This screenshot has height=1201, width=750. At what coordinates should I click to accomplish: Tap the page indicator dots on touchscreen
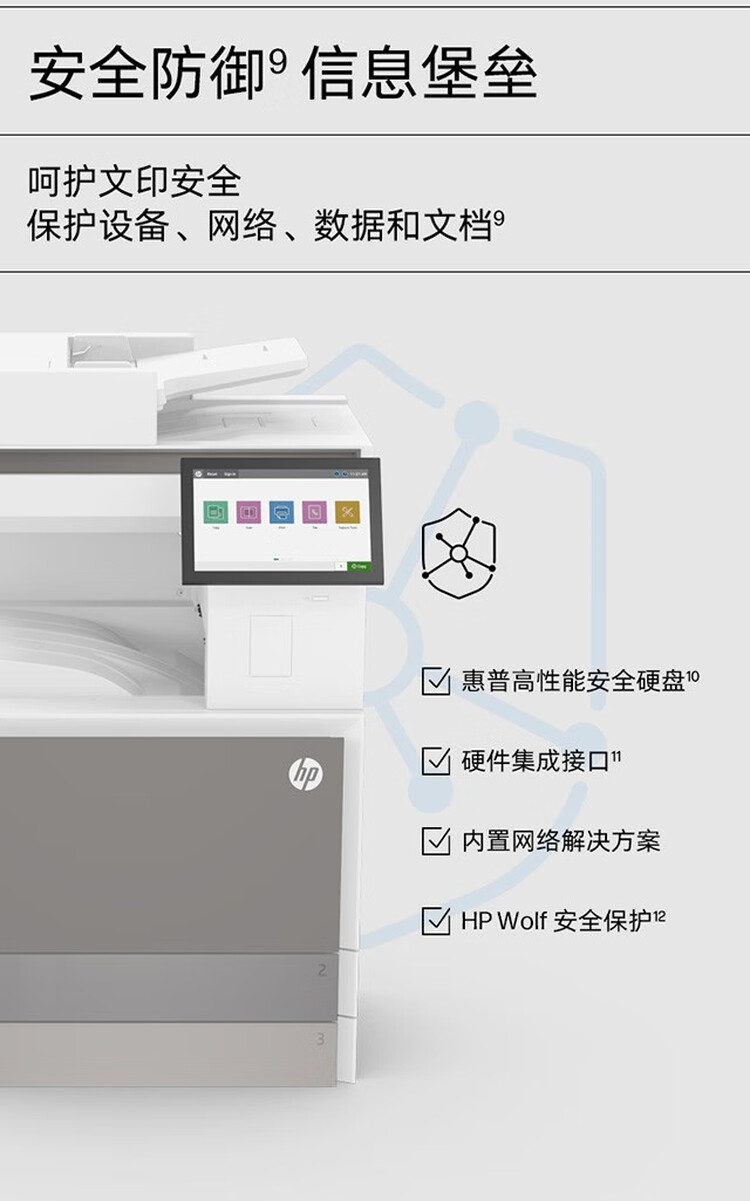click(282, 559)
